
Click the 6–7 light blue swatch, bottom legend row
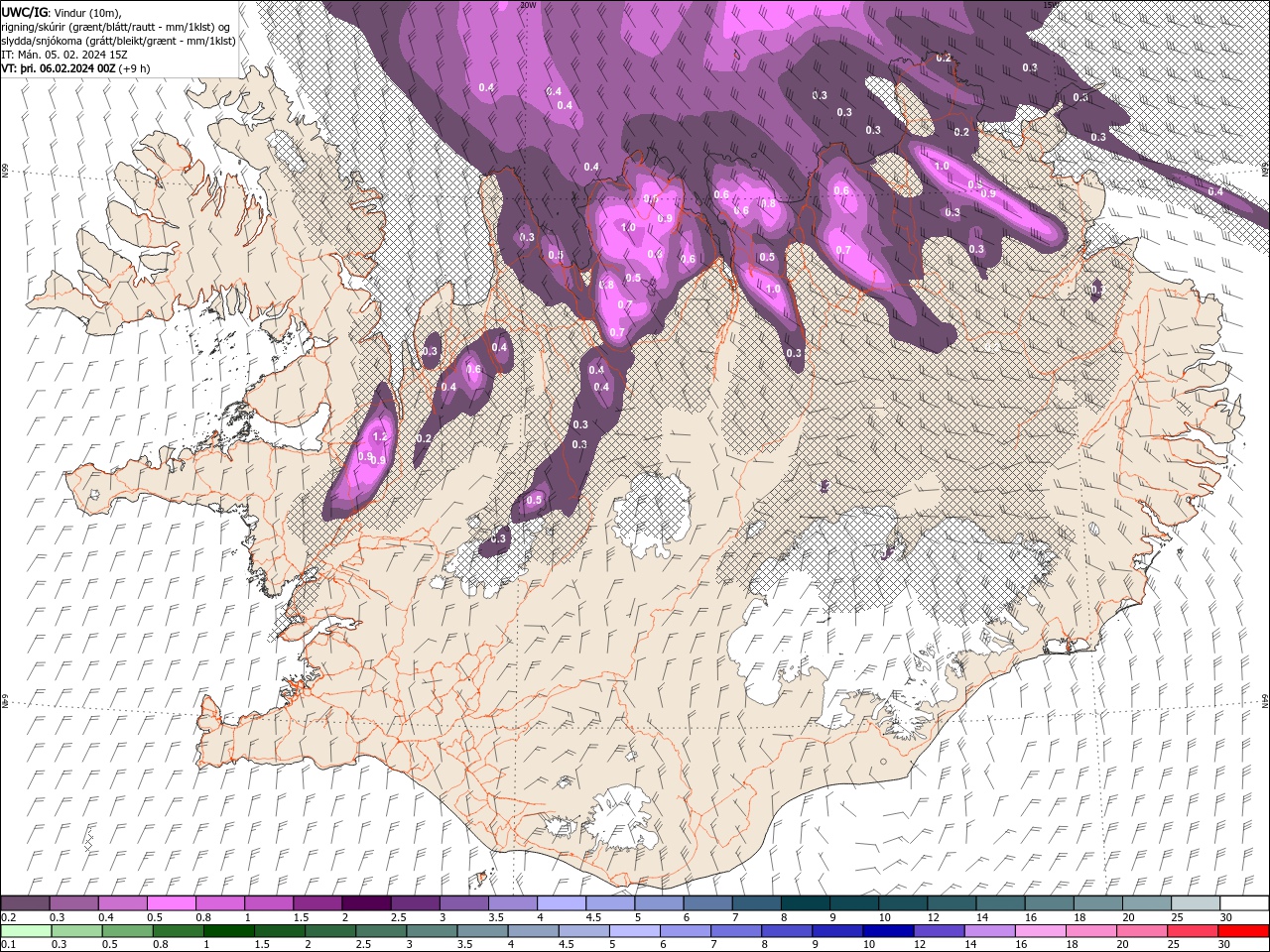click(x=686, y=931)
